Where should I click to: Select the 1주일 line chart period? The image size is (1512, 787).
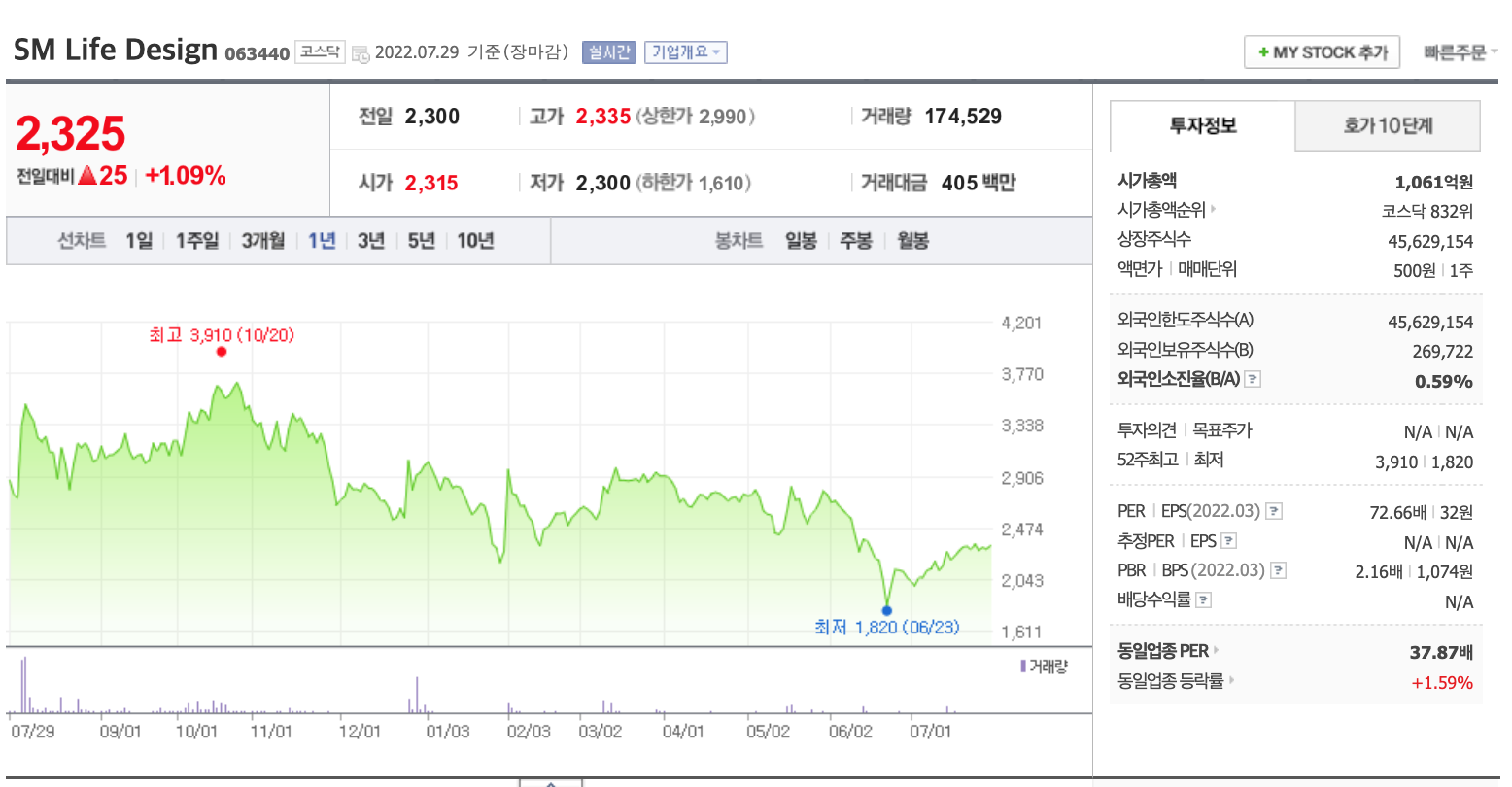(197, 241)
